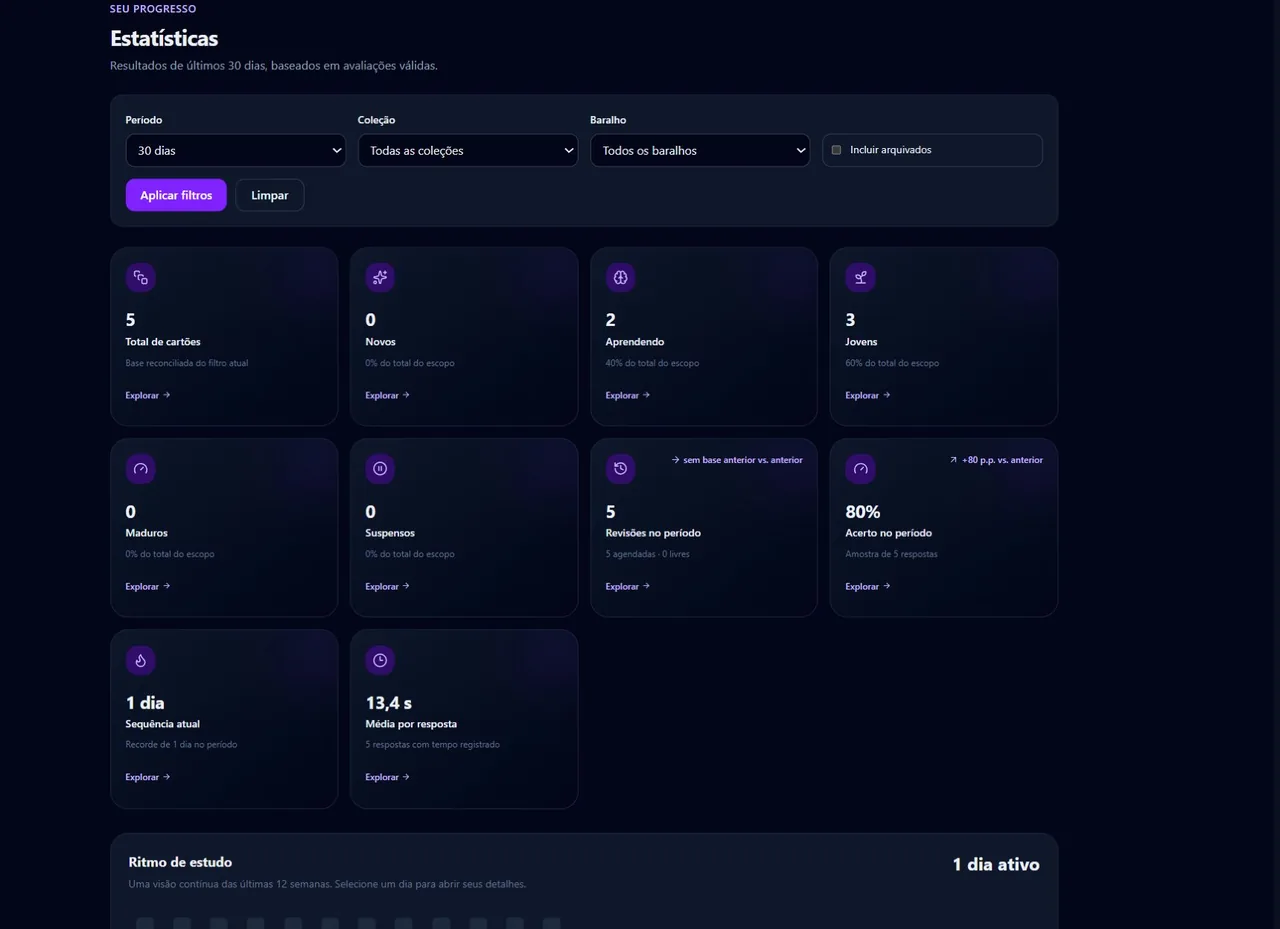Click the Total de cartões card icon

(x=141, y=277)
